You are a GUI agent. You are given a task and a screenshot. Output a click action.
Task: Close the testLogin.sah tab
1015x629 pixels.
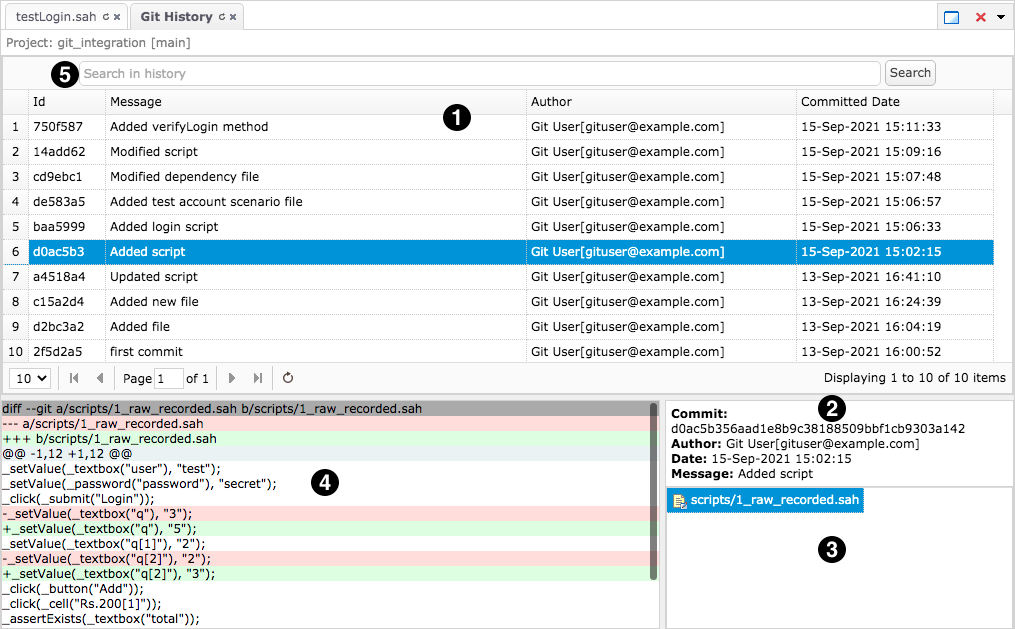tap(117, 17)
